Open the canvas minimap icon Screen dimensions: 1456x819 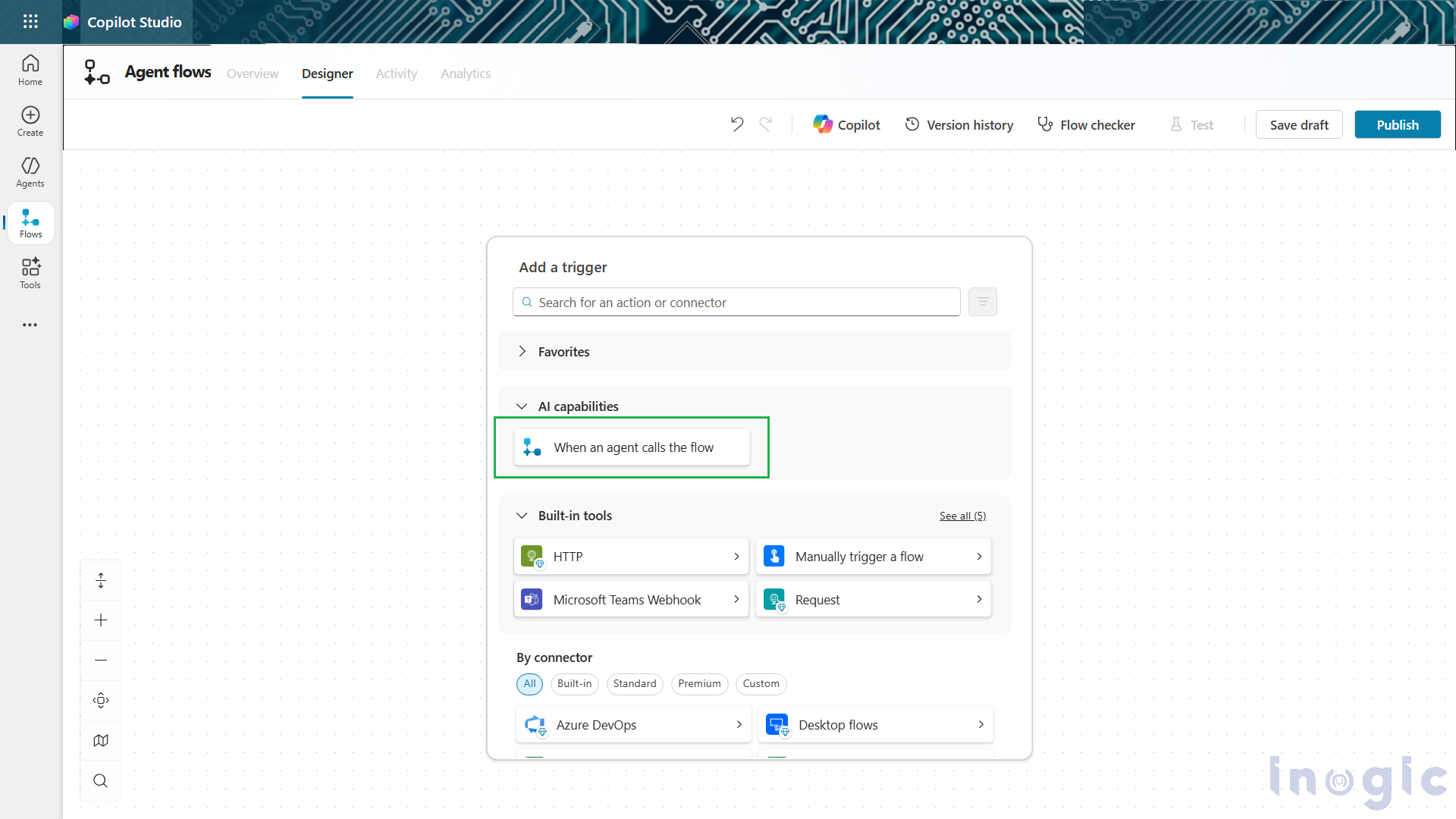(101, 740)
